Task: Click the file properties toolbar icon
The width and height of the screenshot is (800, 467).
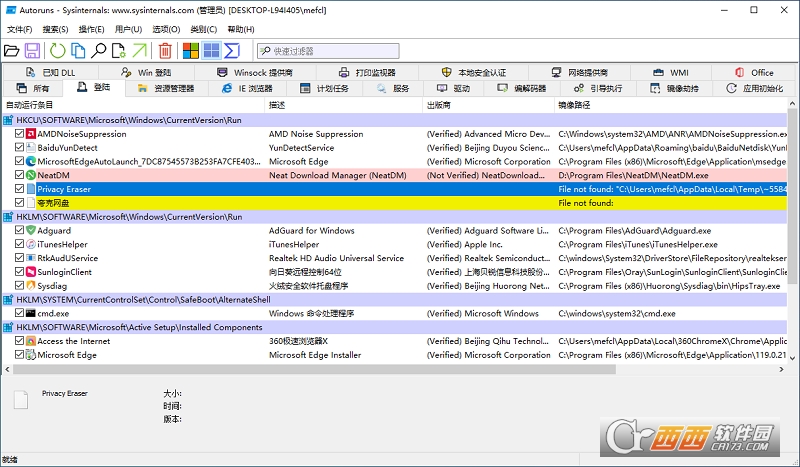Action: (118, 51)
